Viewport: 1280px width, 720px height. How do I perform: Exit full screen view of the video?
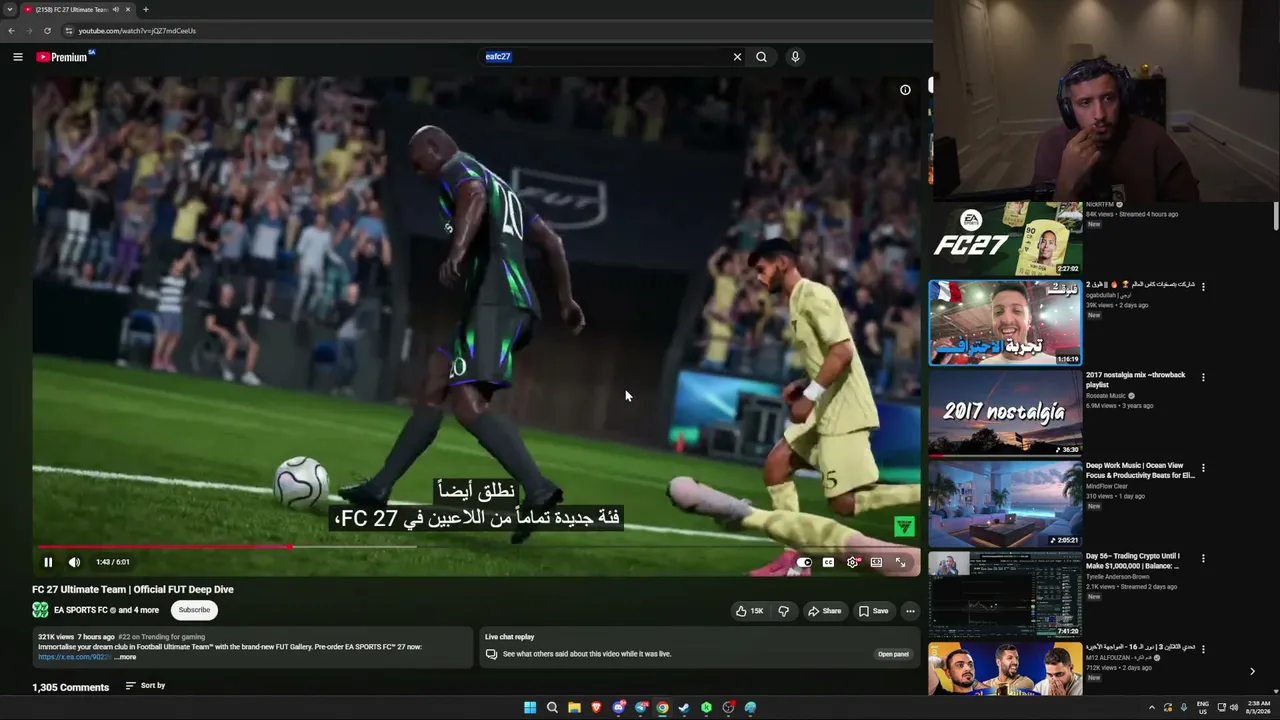pos(900,562)
